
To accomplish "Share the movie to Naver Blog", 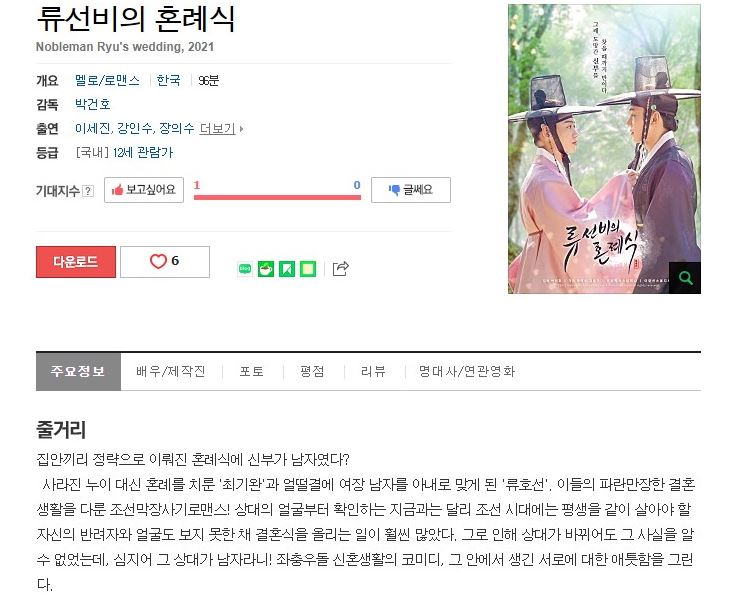I will [245, 269].
